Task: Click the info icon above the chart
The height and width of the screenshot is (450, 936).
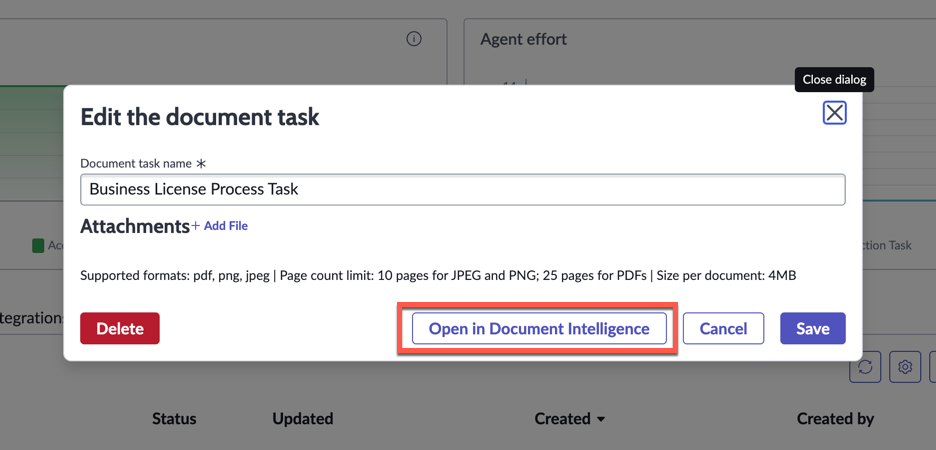Action: click(414, 39)
